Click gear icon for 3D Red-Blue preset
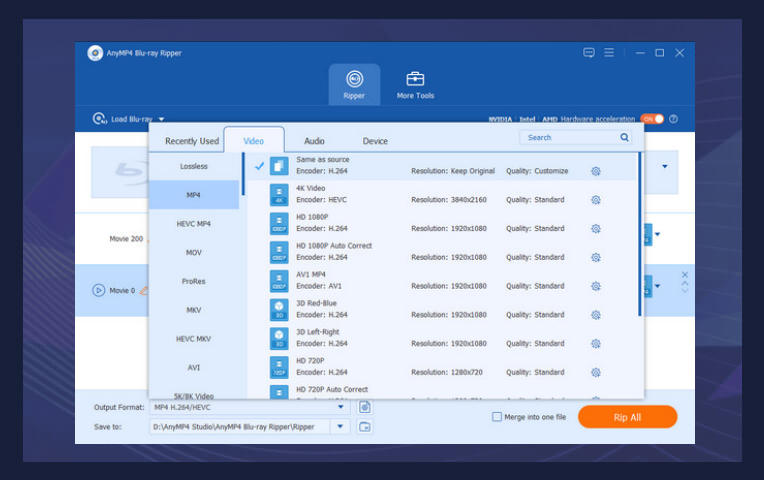The width and height of the screenshot is (764, 480). [x=595, y=314]
